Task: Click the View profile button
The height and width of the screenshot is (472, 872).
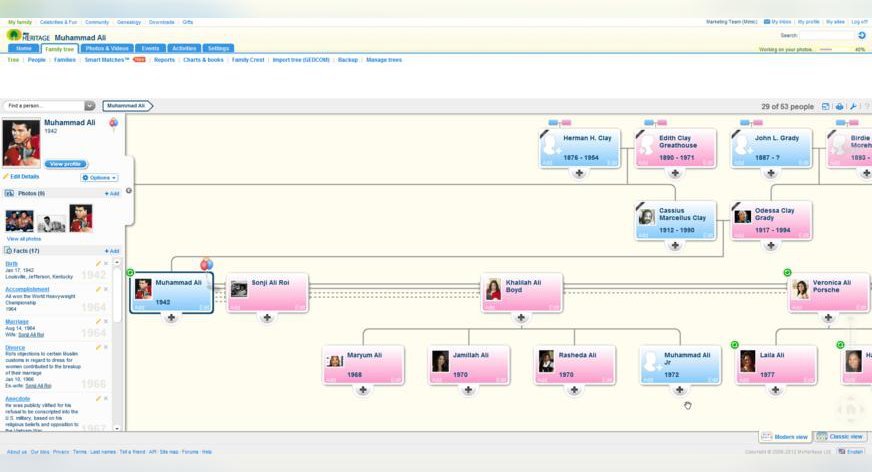Action: tap(66, 164)
